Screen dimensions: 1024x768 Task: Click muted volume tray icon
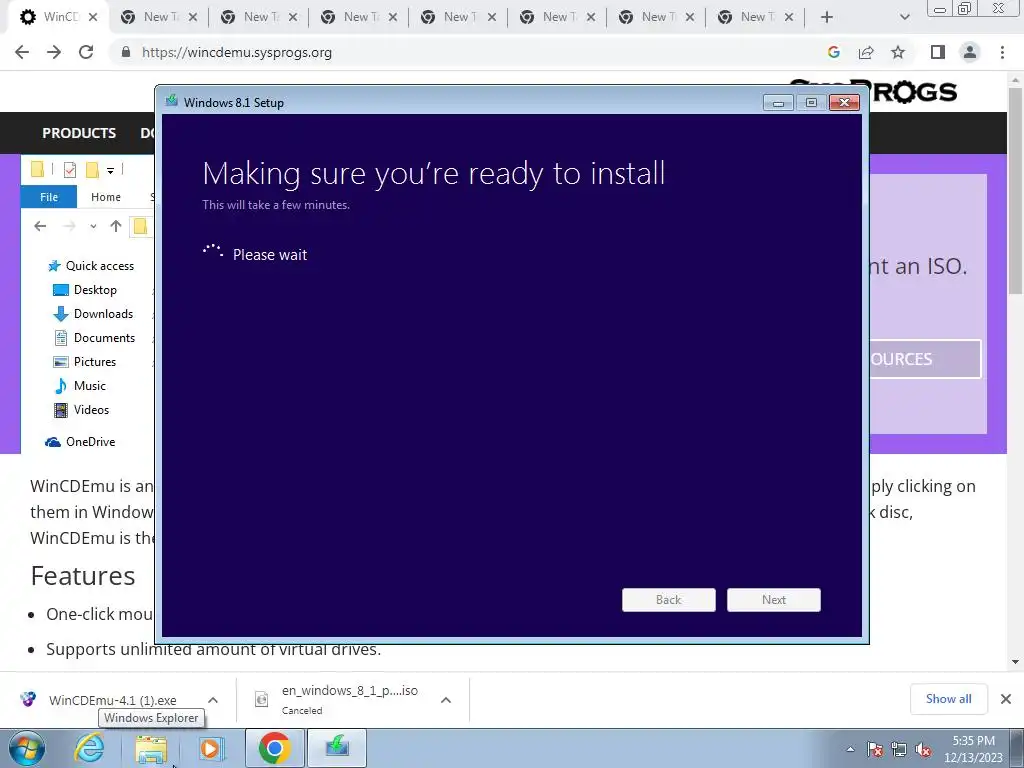pyautogui.click(x=923, y=749)
